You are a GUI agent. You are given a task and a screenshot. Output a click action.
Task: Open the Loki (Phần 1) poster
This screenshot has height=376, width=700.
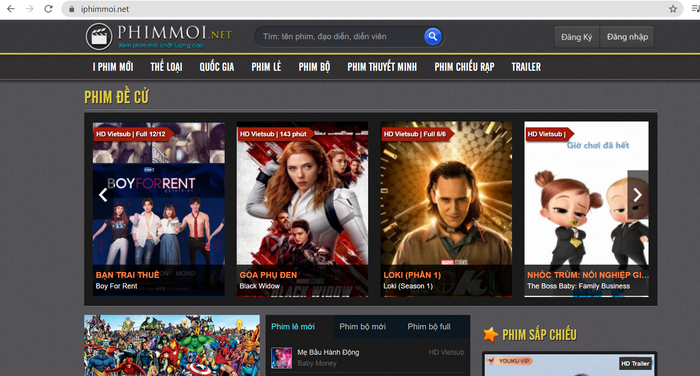[x=446, y=209]
